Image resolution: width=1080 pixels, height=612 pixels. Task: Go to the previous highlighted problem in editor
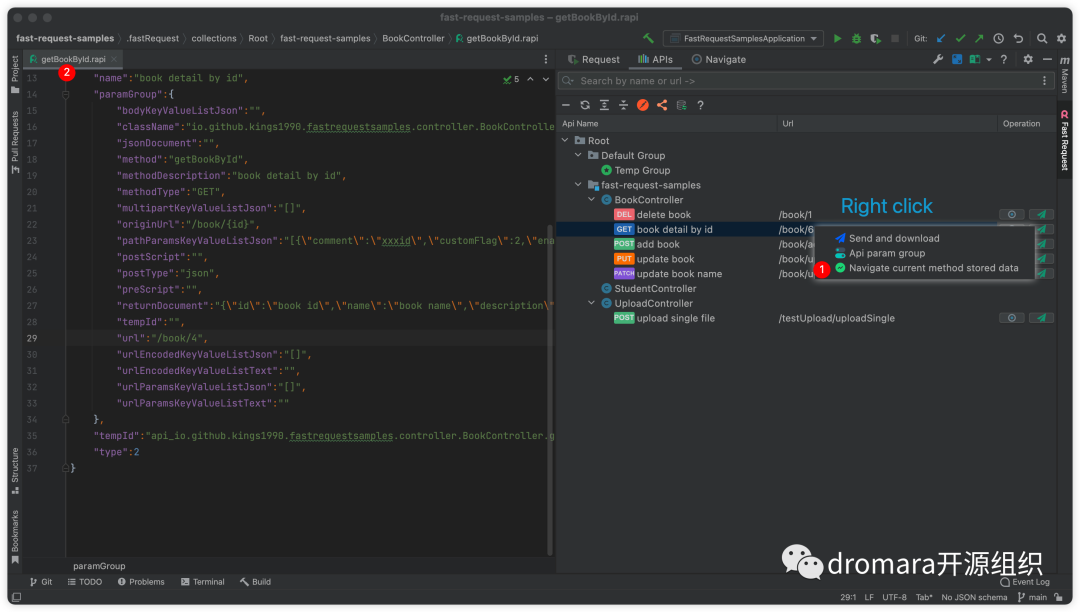[x=530, y=79]
